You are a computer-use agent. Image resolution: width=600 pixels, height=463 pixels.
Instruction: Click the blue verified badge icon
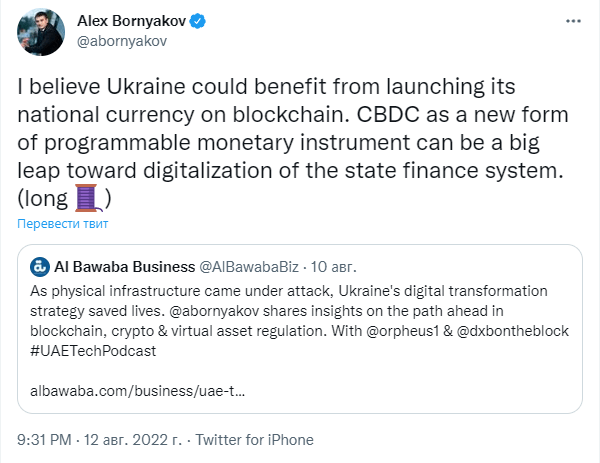pos(198,21)
